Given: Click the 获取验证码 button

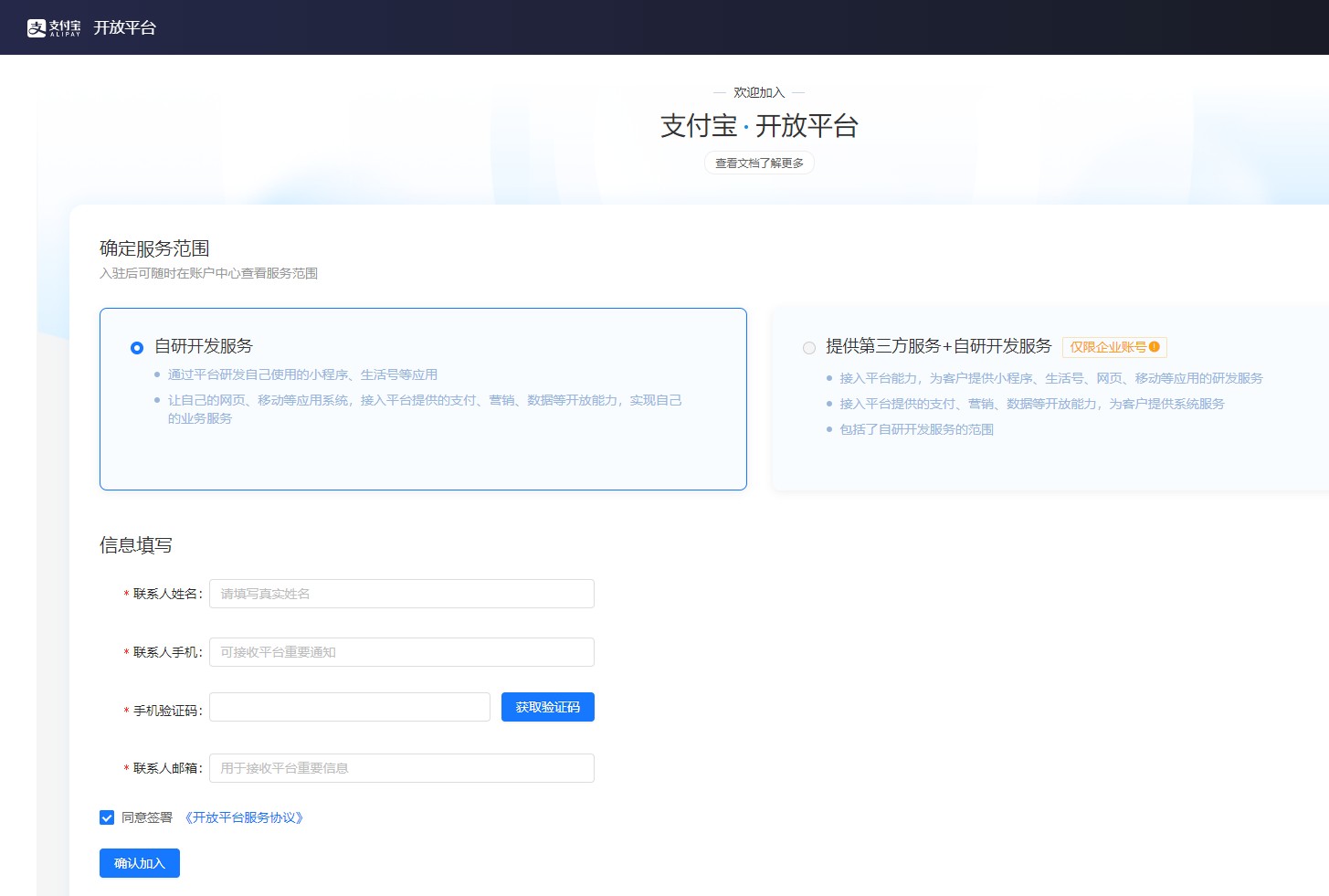Looking at the screenshot, I should click(x=548, y=707).
